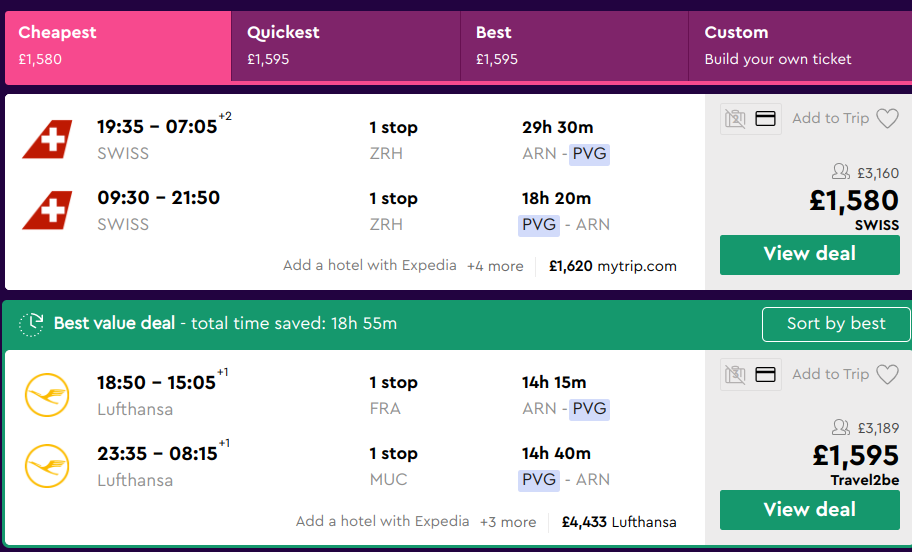Select the Cheapest sorting tab
The height and width of the screenshot is (552, 912).
(x=117, y=46)
